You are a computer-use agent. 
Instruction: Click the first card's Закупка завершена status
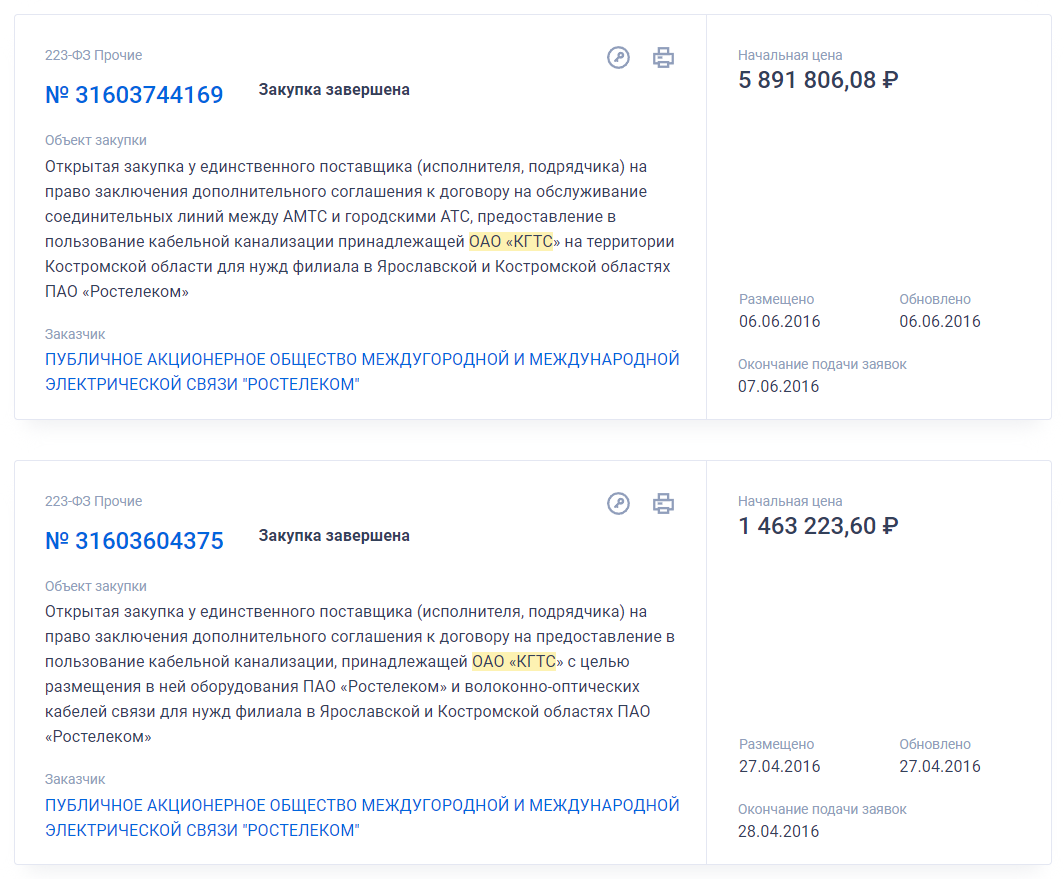[x=334, y=90]
